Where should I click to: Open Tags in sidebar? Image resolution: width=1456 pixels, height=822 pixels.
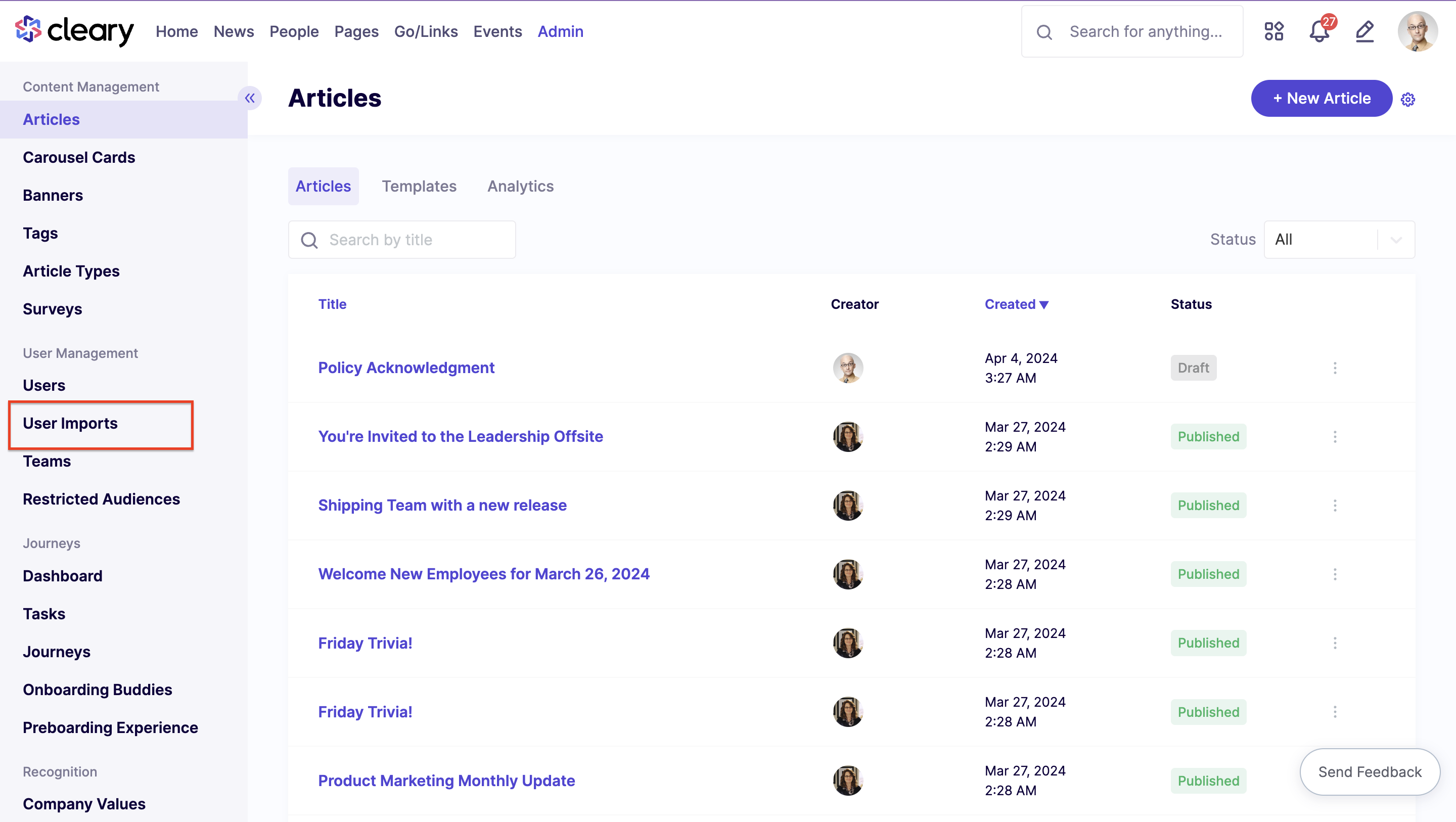coord(40,233)
